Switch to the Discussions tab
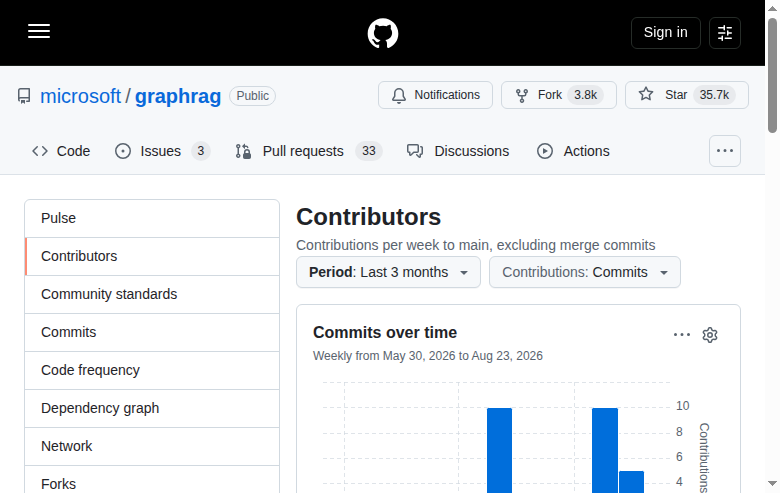780x493 pixels. point(458,151)
